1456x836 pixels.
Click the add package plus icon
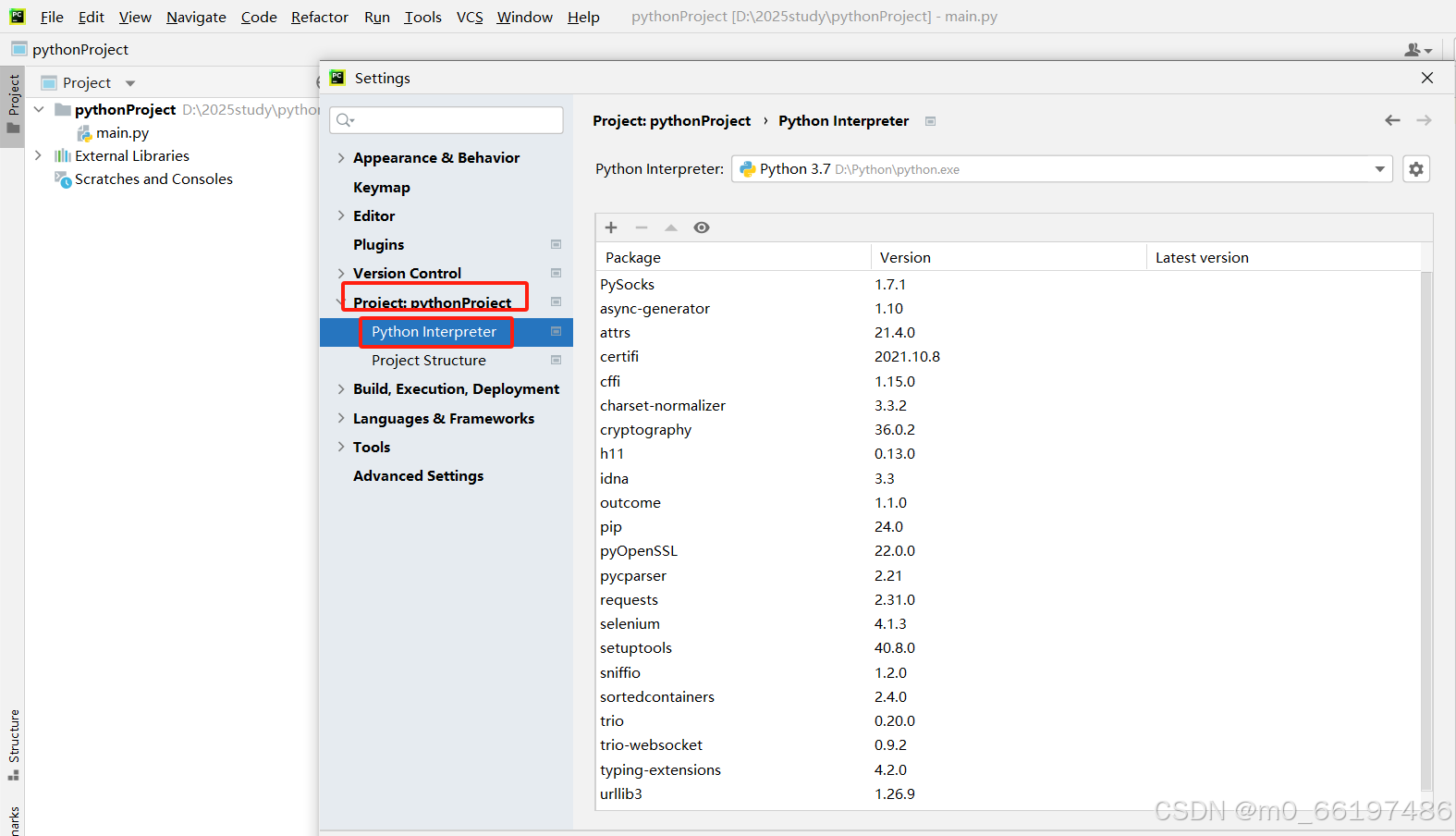click(611, 227)
